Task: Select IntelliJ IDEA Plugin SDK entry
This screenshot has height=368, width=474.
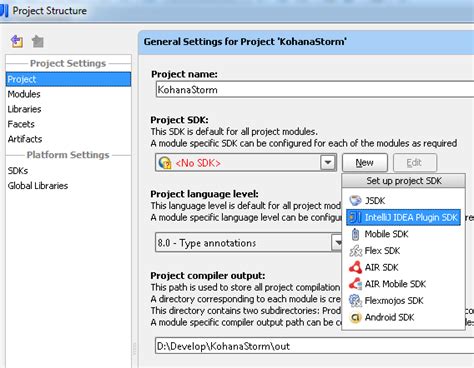Action: click(403, 217)
